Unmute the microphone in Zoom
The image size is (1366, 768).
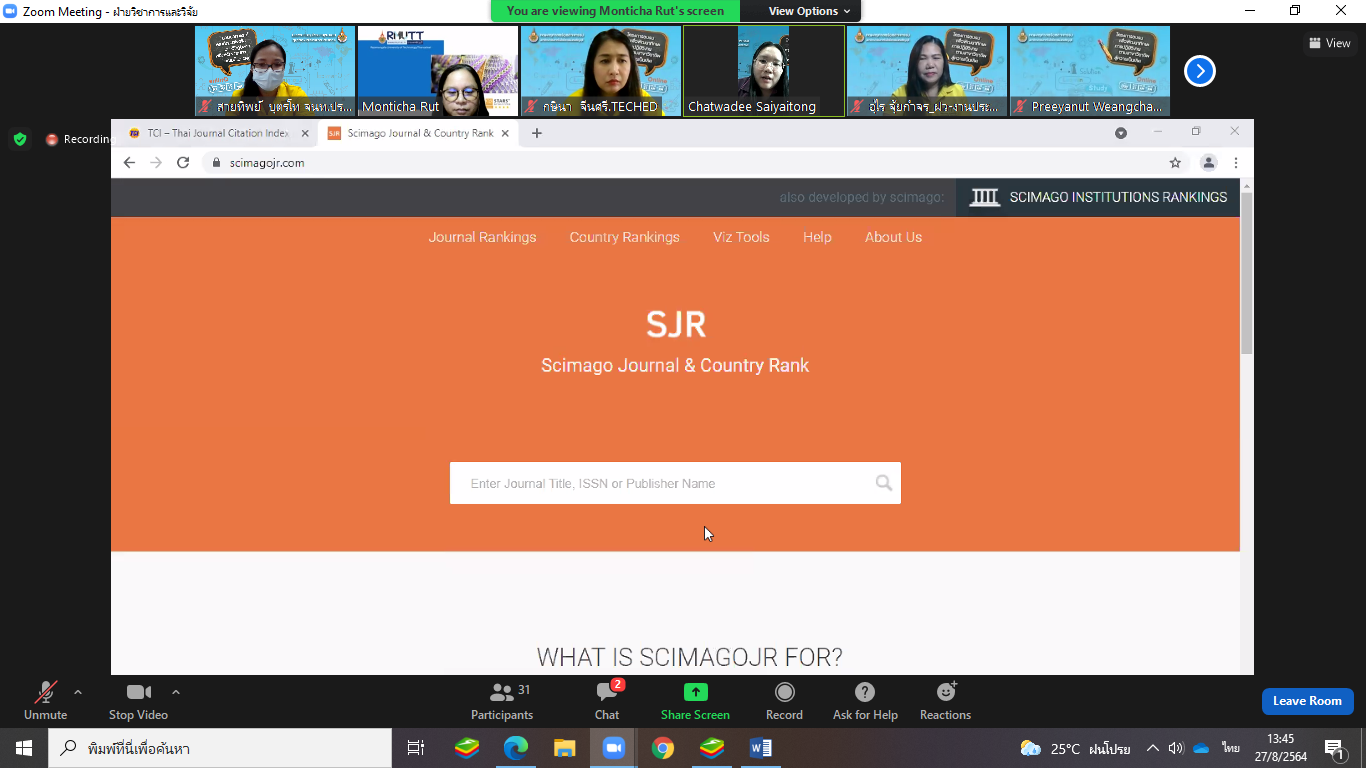tap(45, 700)
